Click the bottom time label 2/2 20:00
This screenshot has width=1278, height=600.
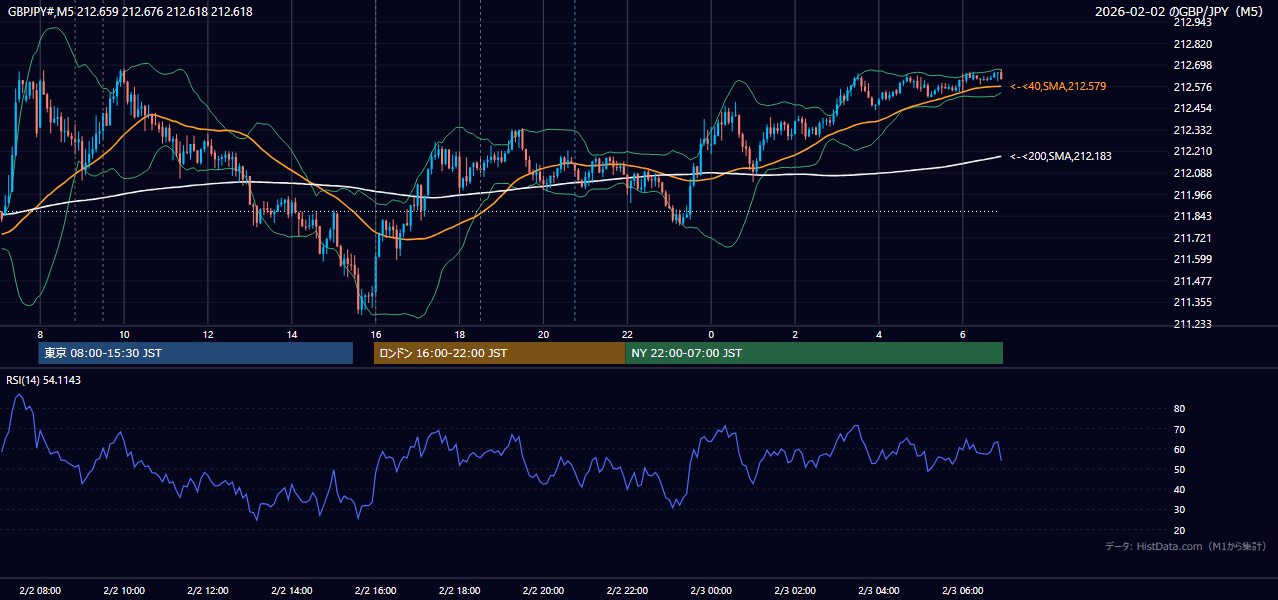544,590
